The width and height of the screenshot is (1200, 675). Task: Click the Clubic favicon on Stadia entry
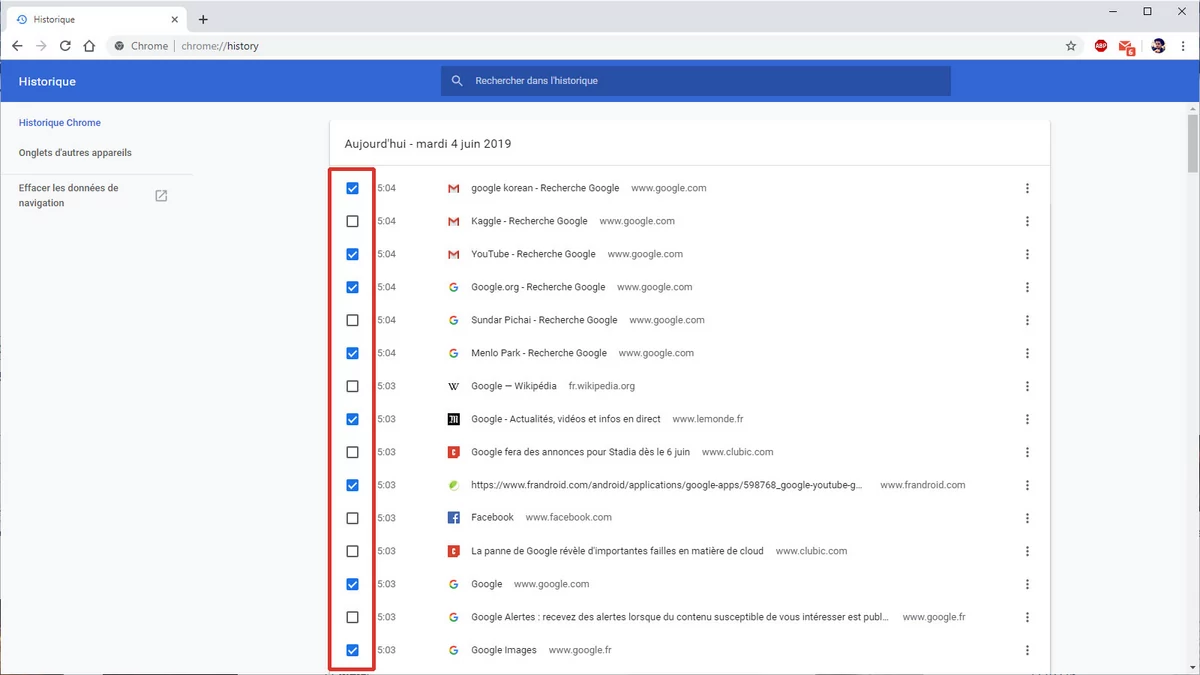453,452
